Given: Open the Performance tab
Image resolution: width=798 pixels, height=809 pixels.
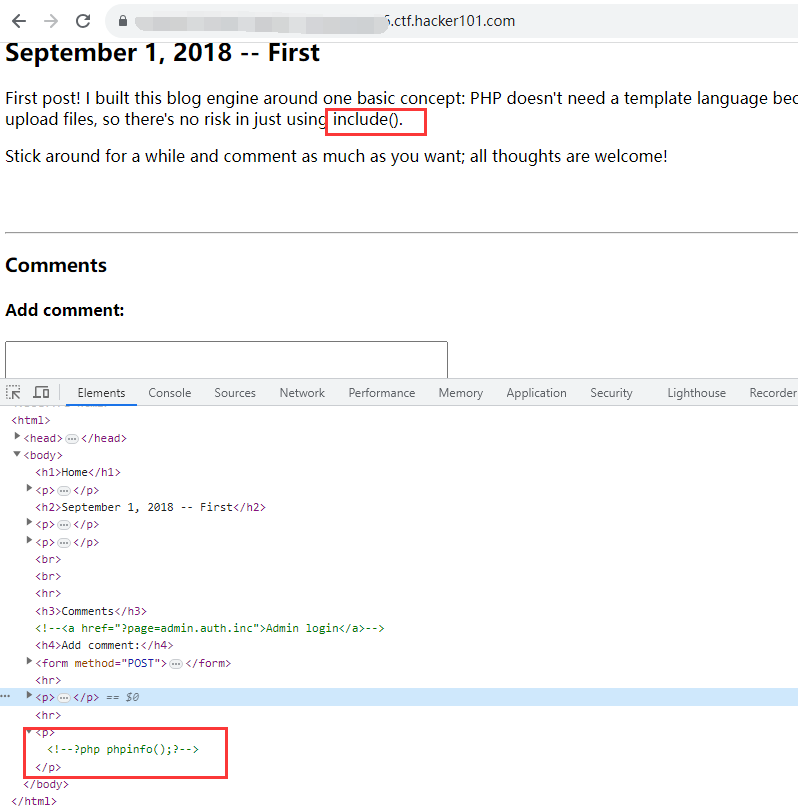Looking at the screenshot, I should (382, 393).
